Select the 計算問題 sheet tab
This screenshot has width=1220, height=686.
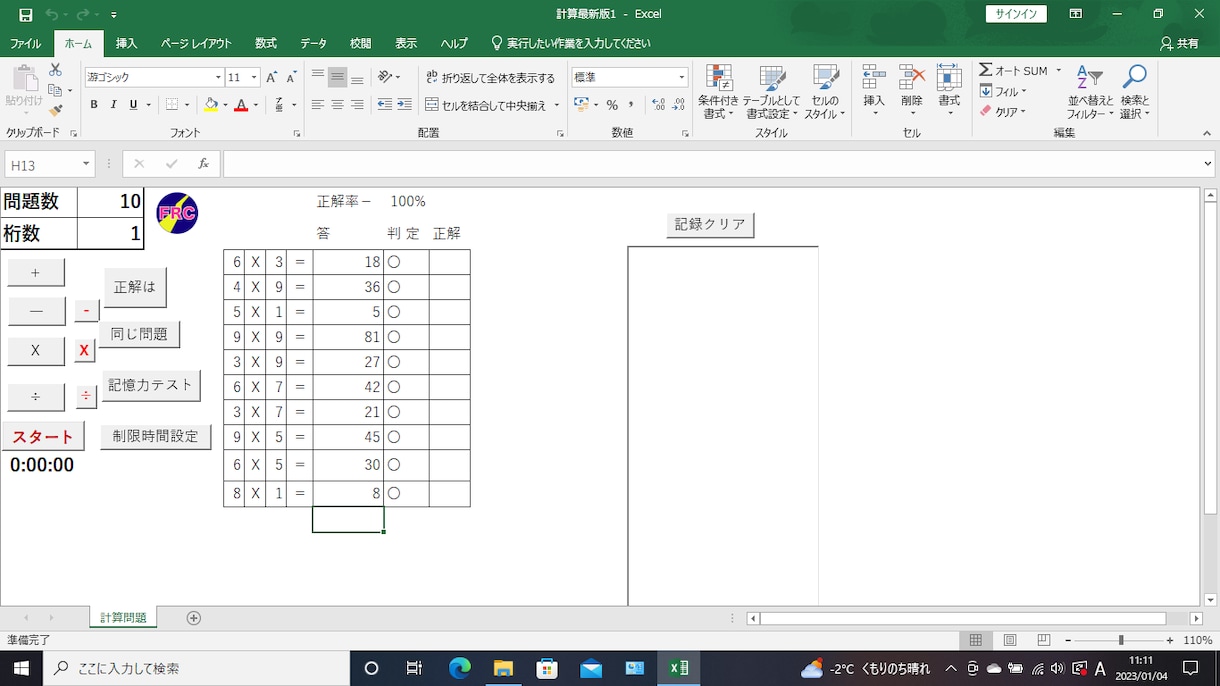123,618
